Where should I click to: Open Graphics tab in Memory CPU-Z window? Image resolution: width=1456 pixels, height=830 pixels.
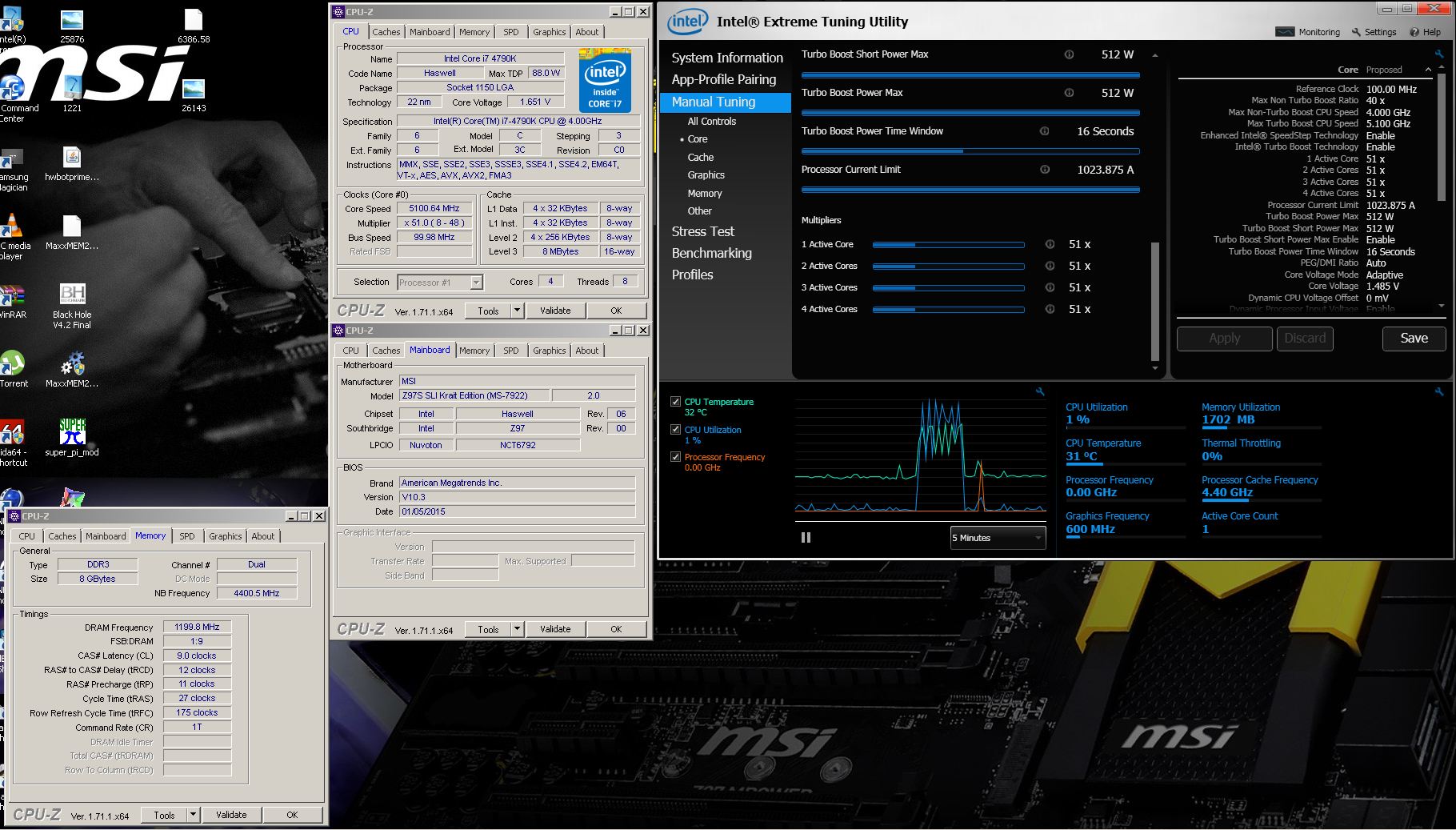click(225, 536)
